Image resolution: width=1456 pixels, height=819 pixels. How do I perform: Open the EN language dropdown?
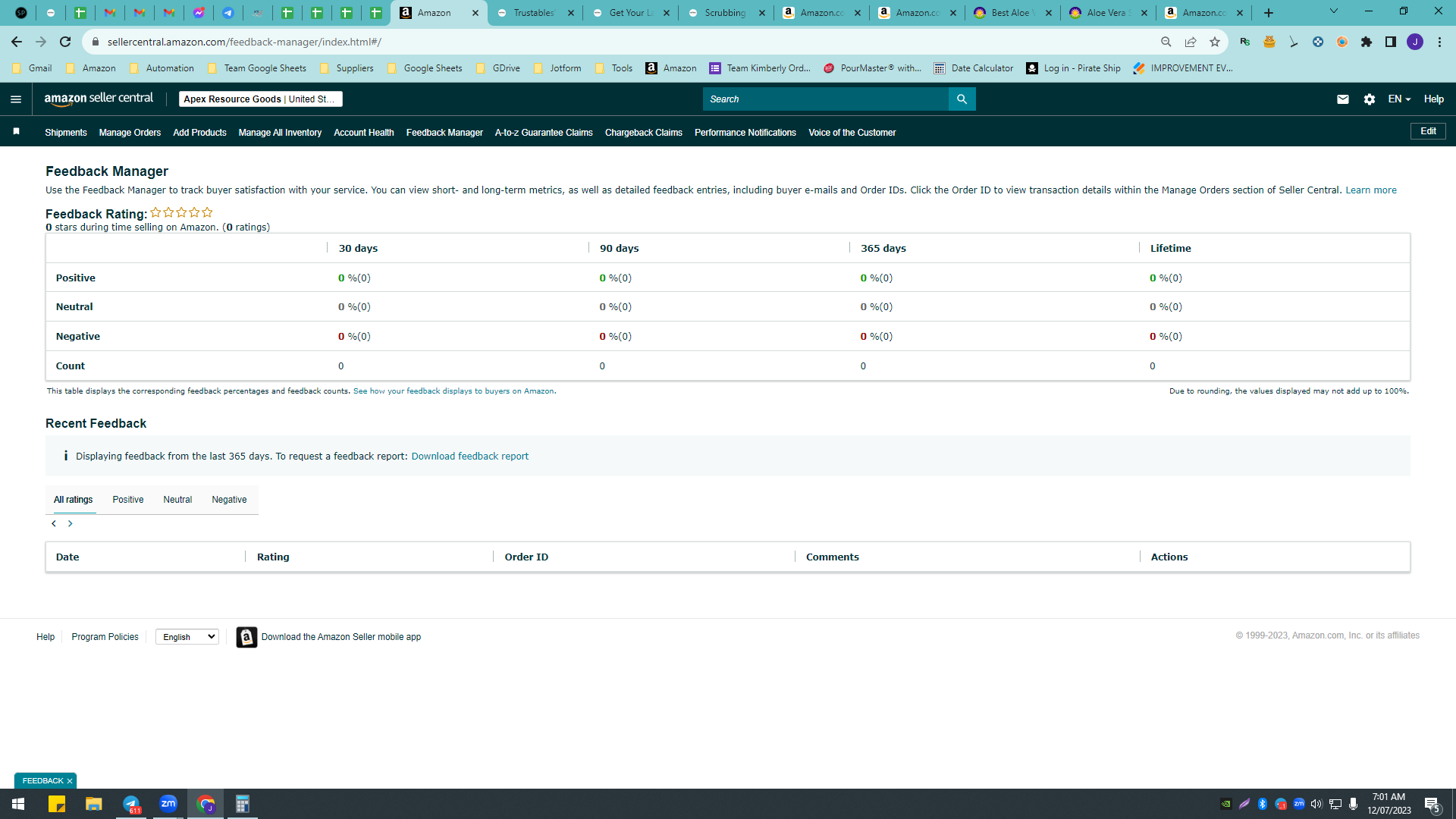click(x=1399, y=99)
